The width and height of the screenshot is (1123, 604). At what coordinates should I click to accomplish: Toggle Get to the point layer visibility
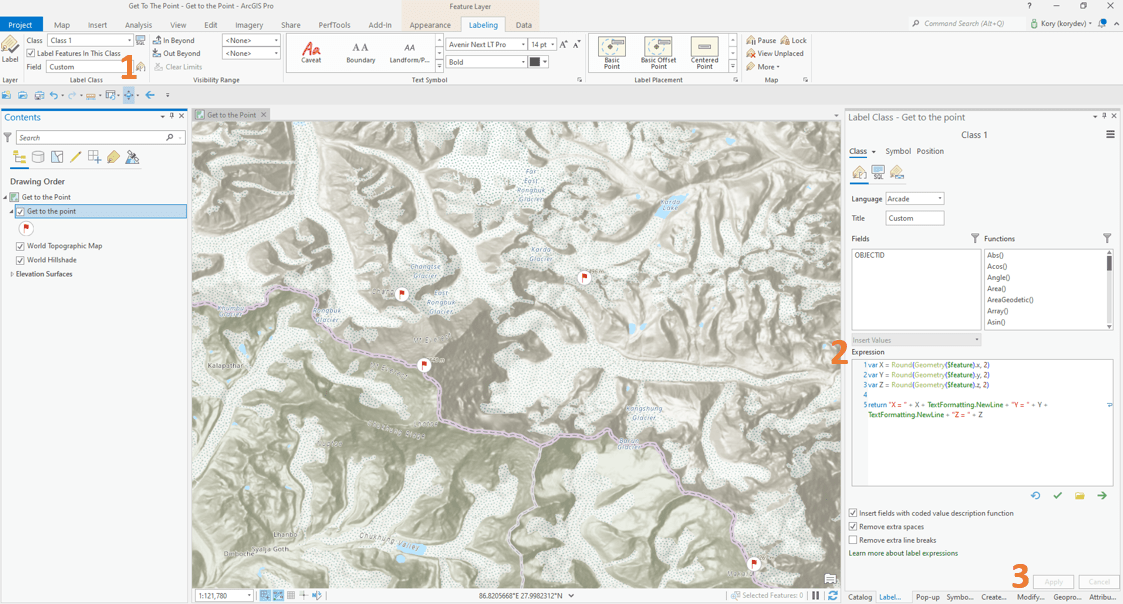click(x=20, y=211)
